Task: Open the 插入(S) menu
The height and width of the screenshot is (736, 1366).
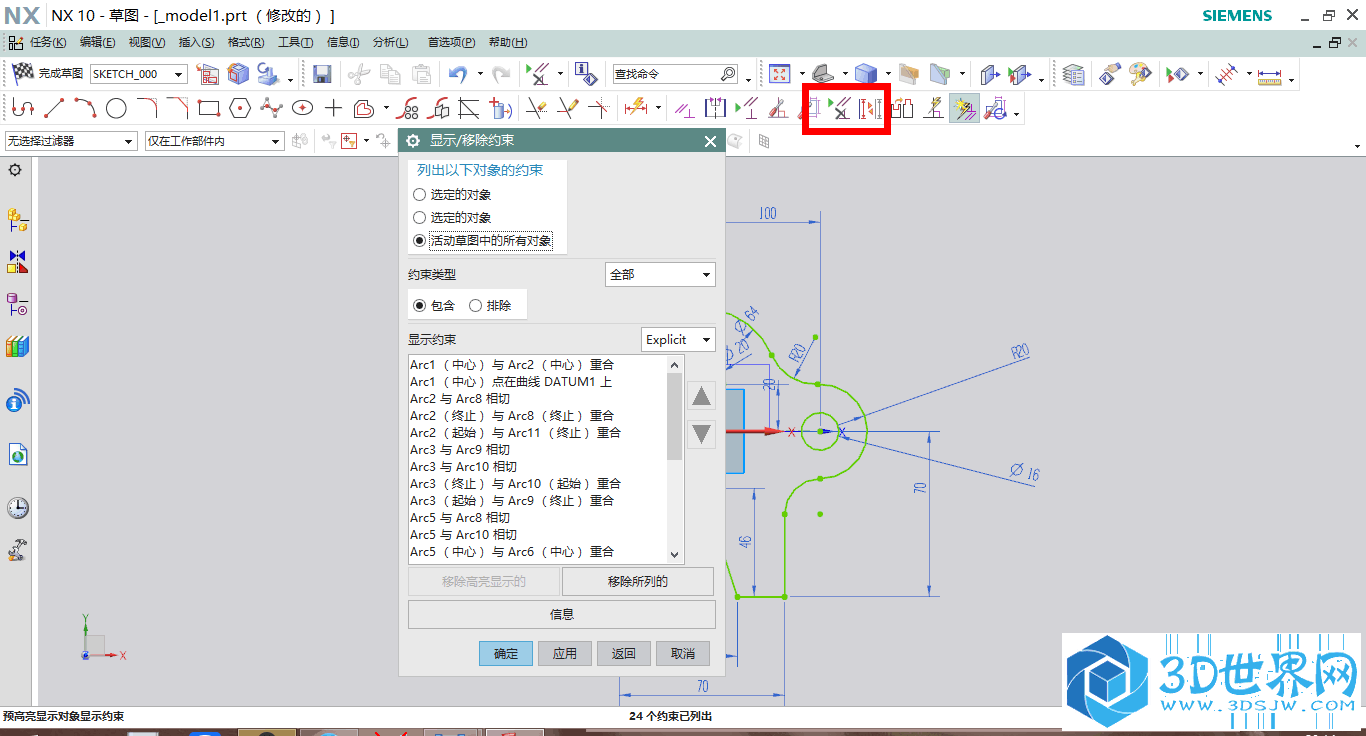Action: [x=196, y=42]
